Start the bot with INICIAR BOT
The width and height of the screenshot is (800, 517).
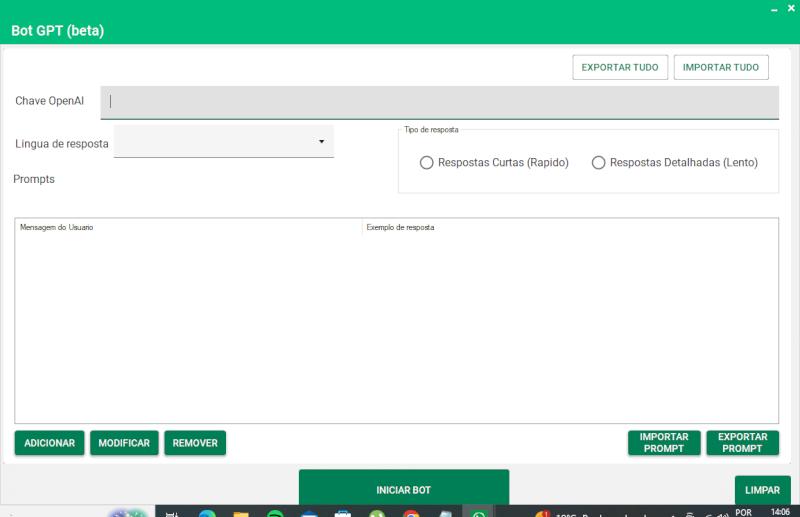click(x=404, y=488)
